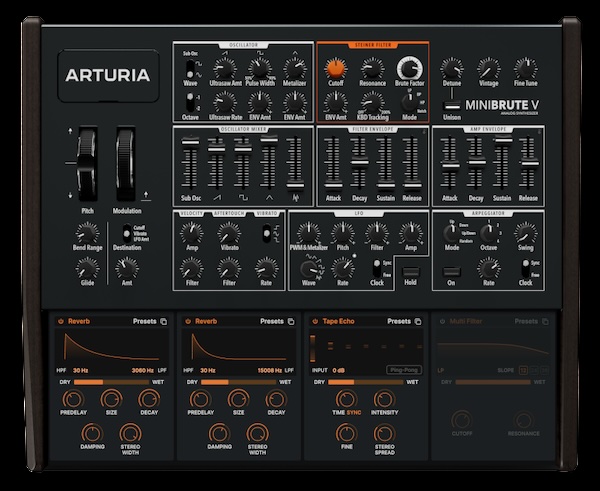Open the Multi Filter Presets menu

(526, 321)
